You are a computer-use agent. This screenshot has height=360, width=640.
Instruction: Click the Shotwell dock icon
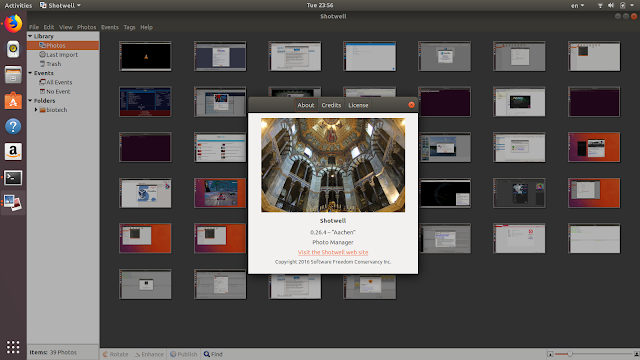coord(13,203)
